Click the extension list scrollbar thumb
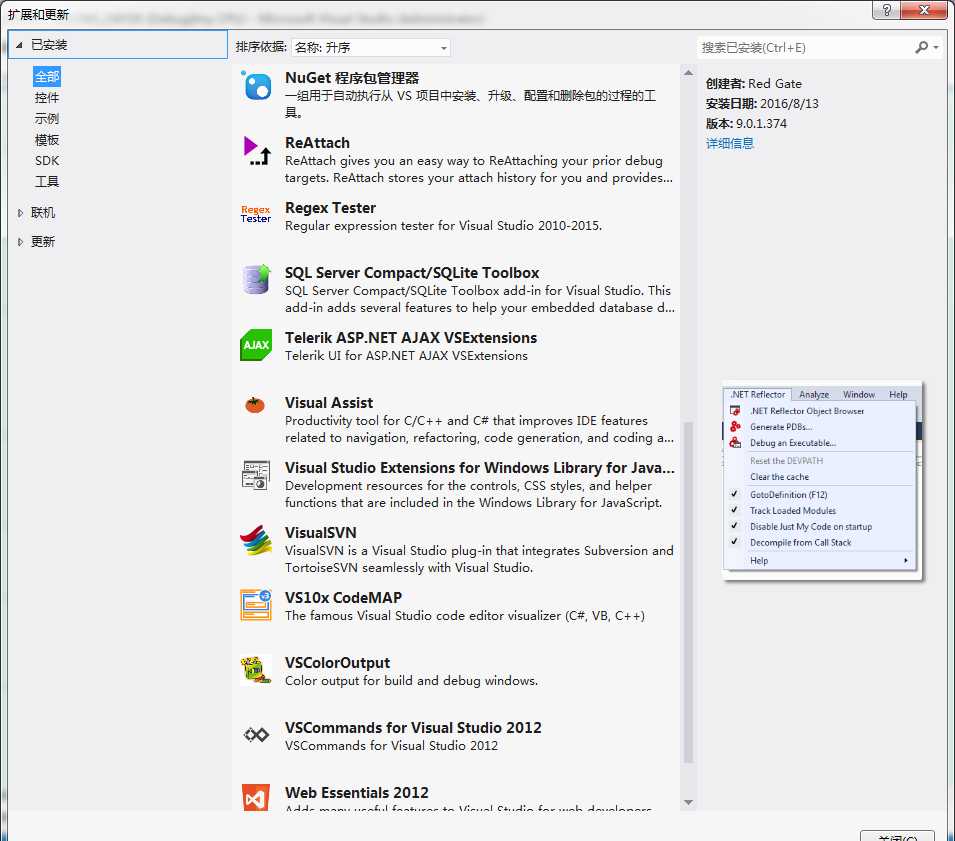955x841 pixels. point(688,592)
